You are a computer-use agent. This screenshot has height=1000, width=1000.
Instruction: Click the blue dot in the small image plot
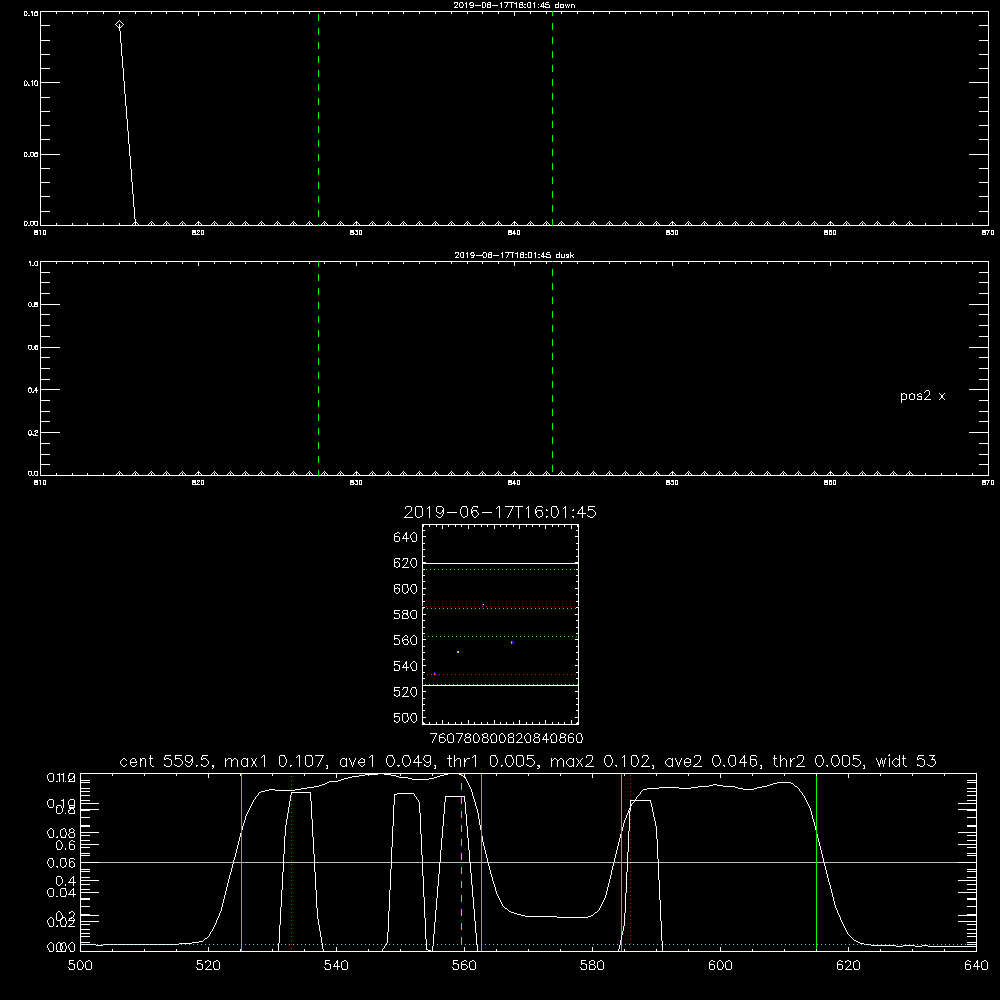[x=511, y=642]
